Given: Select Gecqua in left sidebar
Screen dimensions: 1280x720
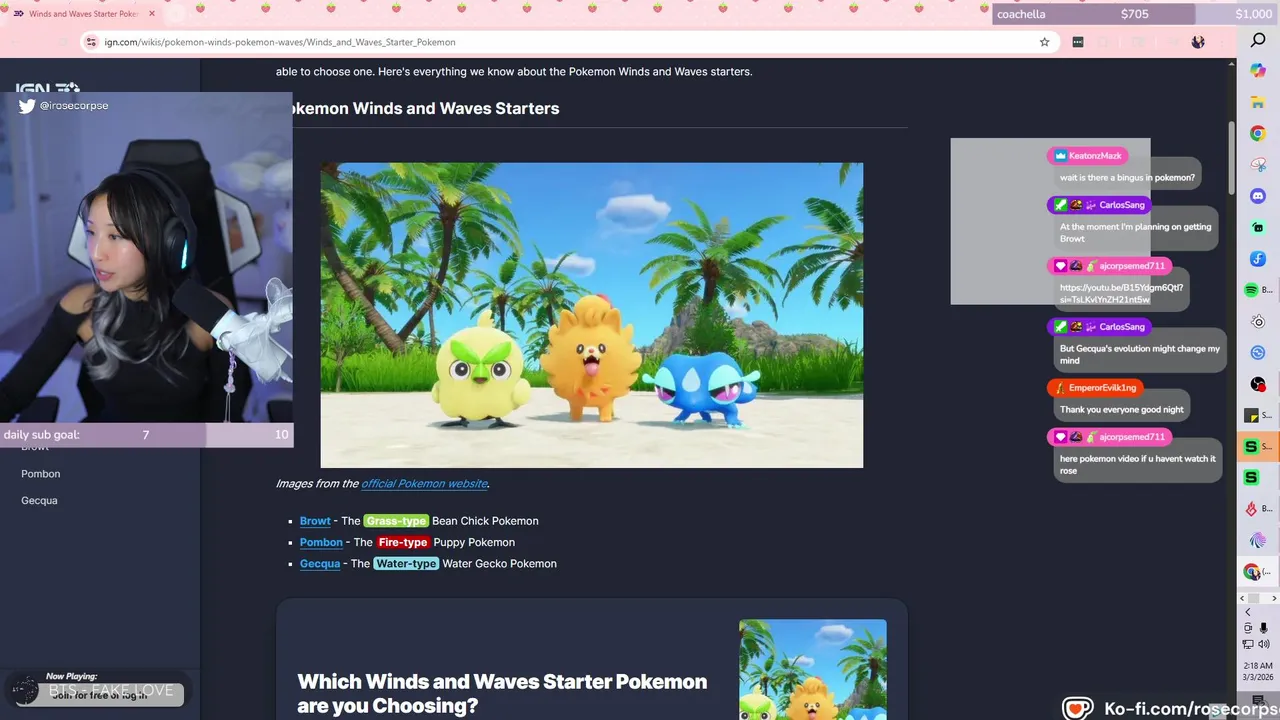Looking at the screenshot, I should pyautogui.click(x=39, y=500).
